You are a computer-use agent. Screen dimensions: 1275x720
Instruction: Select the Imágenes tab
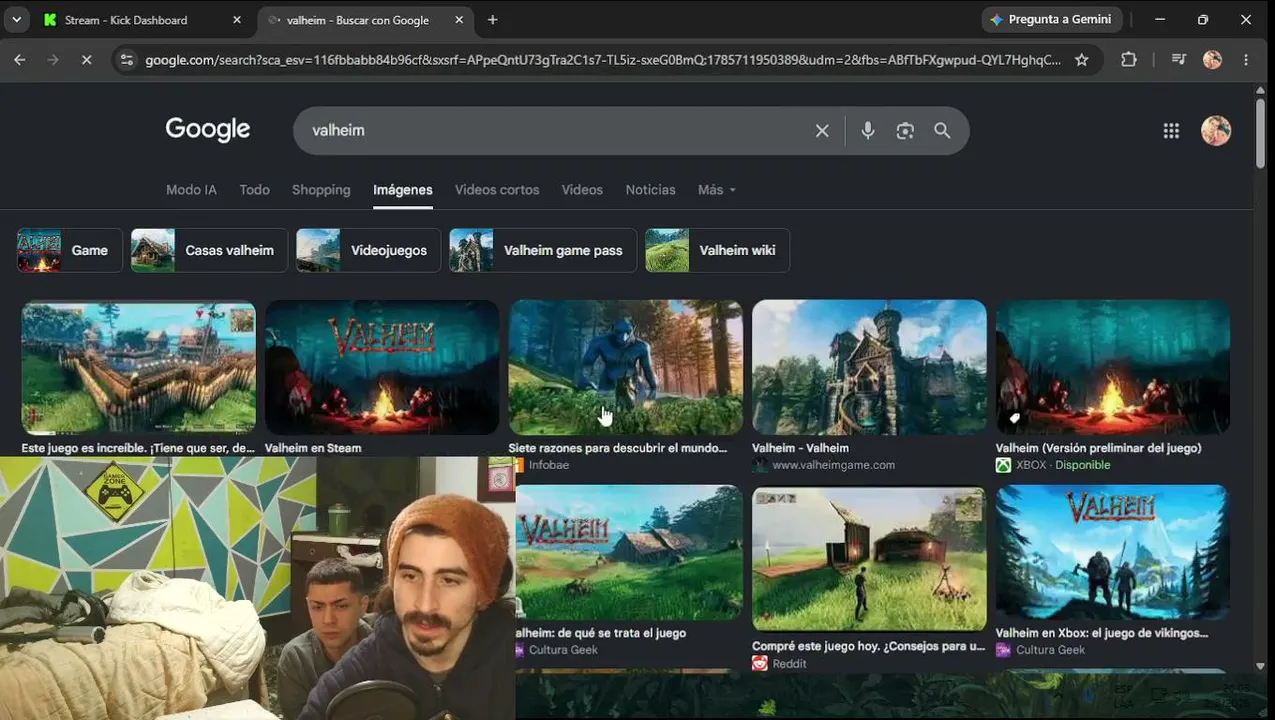click(403, 190)
